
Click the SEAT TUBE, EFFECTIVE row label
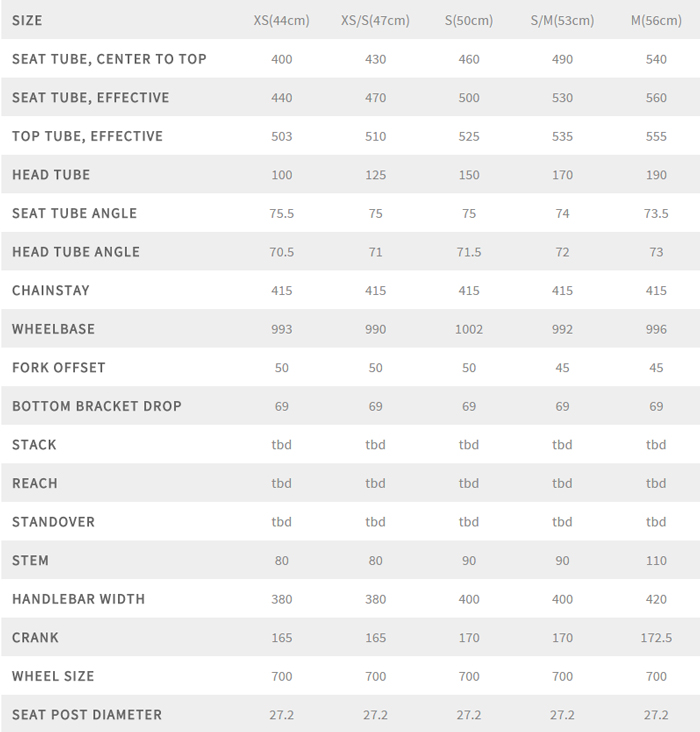click(x=90, y=98)
